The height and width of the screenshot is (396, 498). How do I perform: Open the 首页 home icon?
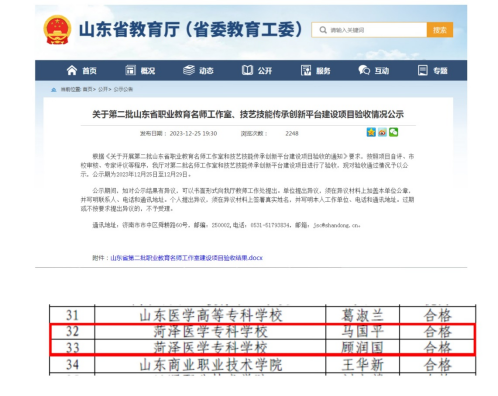[72, 70]
